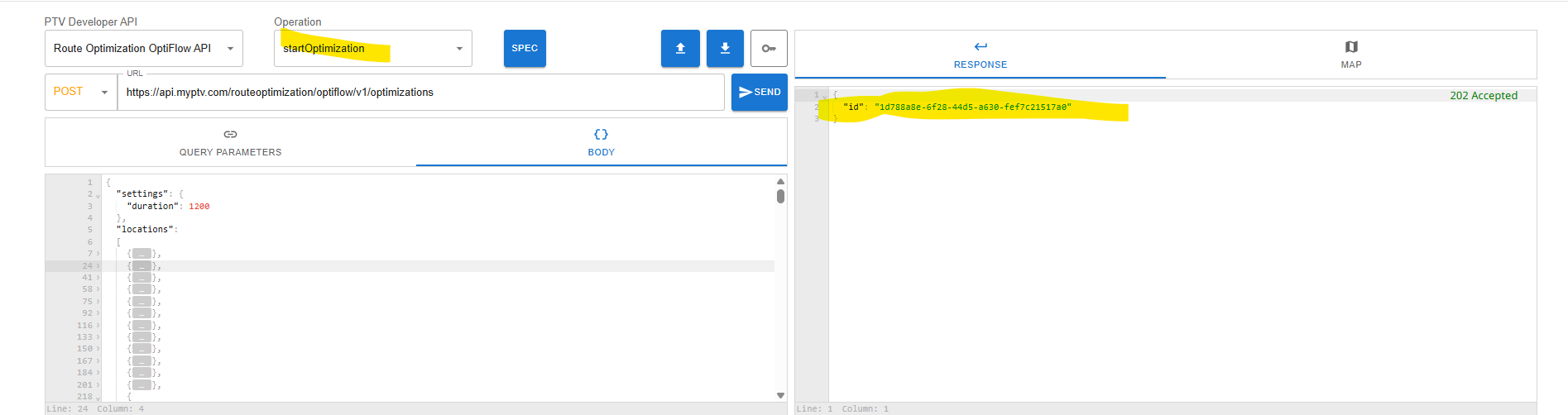This screenshot has height=415, width=1568.
Task: Expand folded block at line 24
Action: (x=98, y=266)
